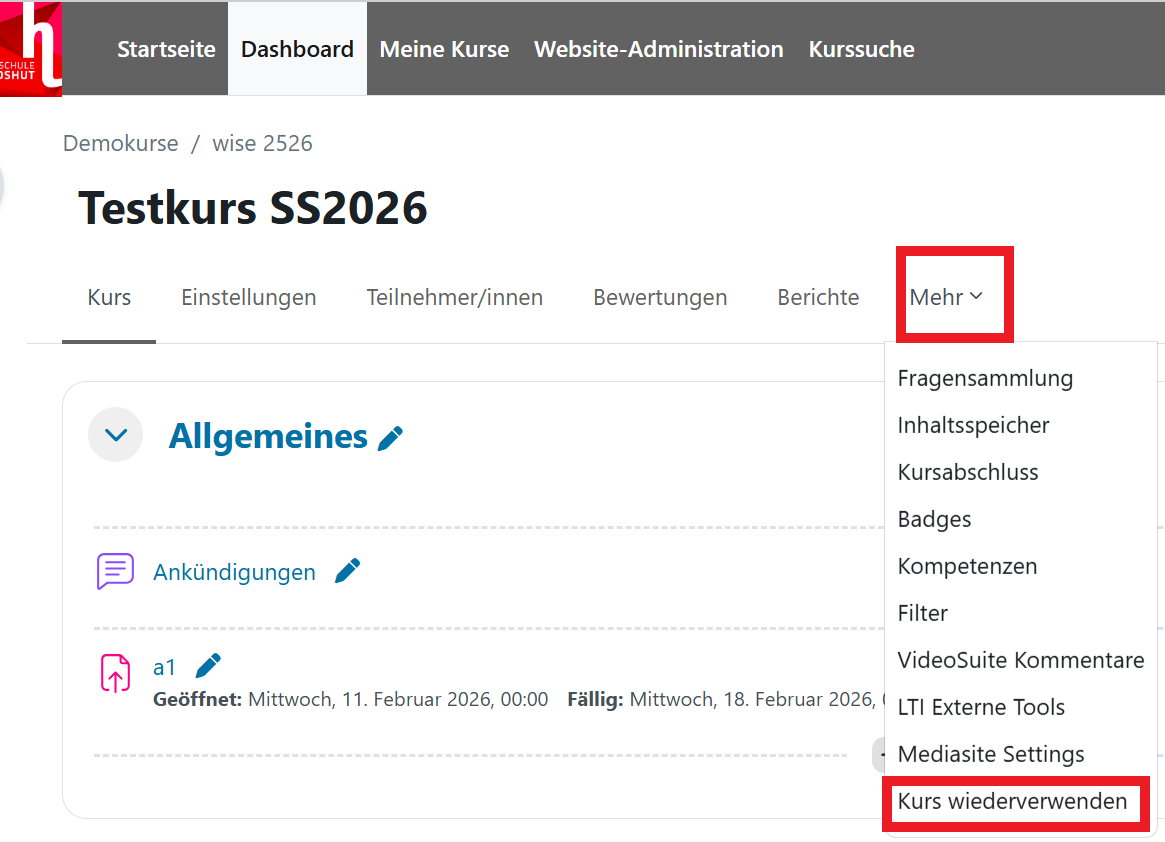Screen dimensions: 1165x842
Task: Open LTI Externe Tools
Action: pyautogui.click(x=981, y=707)
